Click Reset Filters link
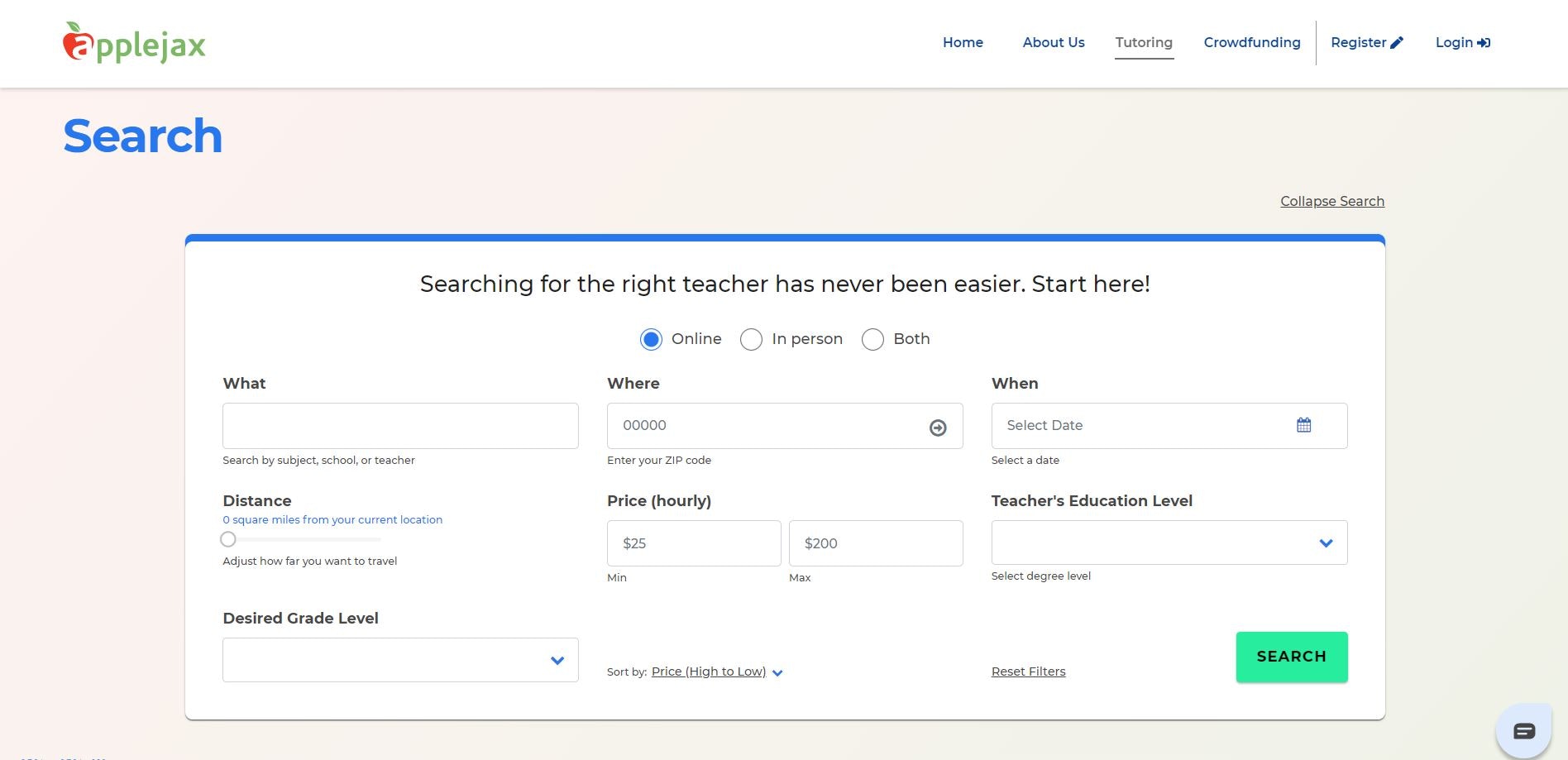 (x=1028, y=672)
